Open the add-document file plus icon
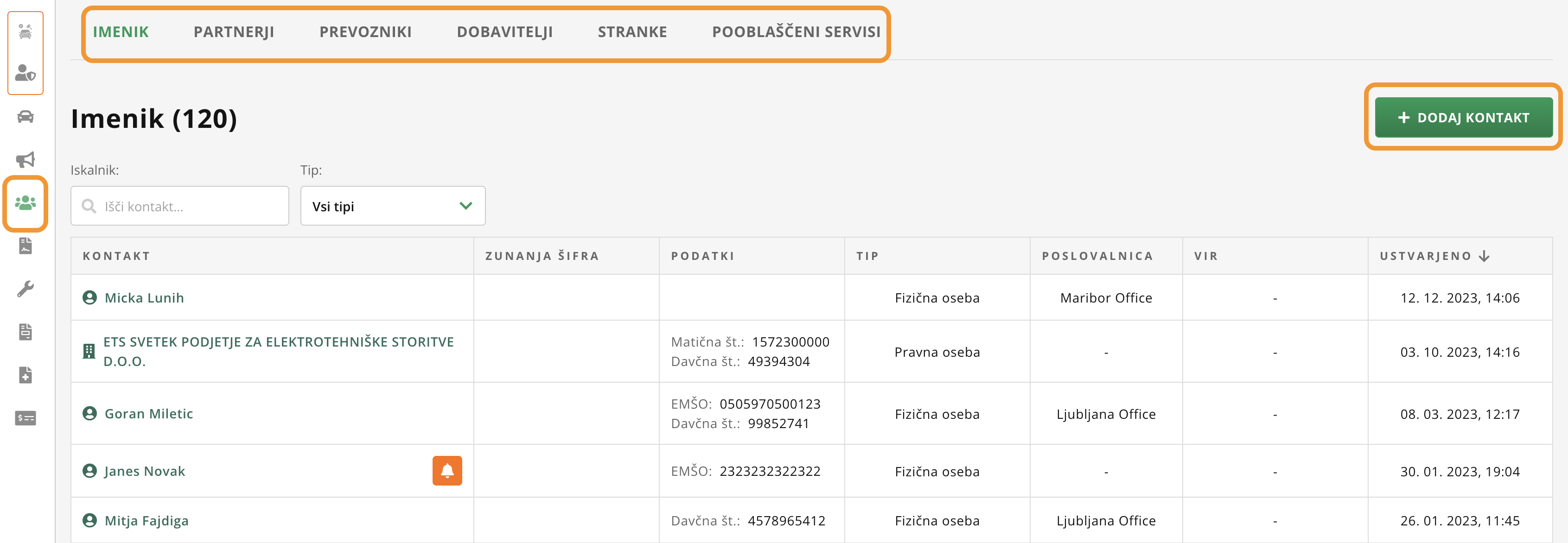The height and width of the screenshot is (543, 1568). [25, 374]
